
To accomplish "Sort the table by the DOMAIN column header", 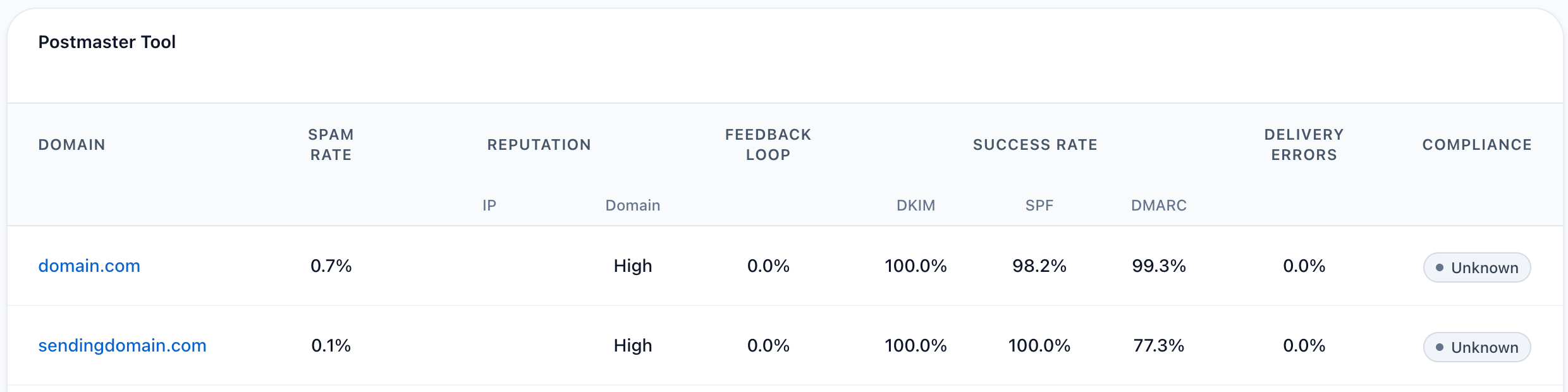I will 71,144.
